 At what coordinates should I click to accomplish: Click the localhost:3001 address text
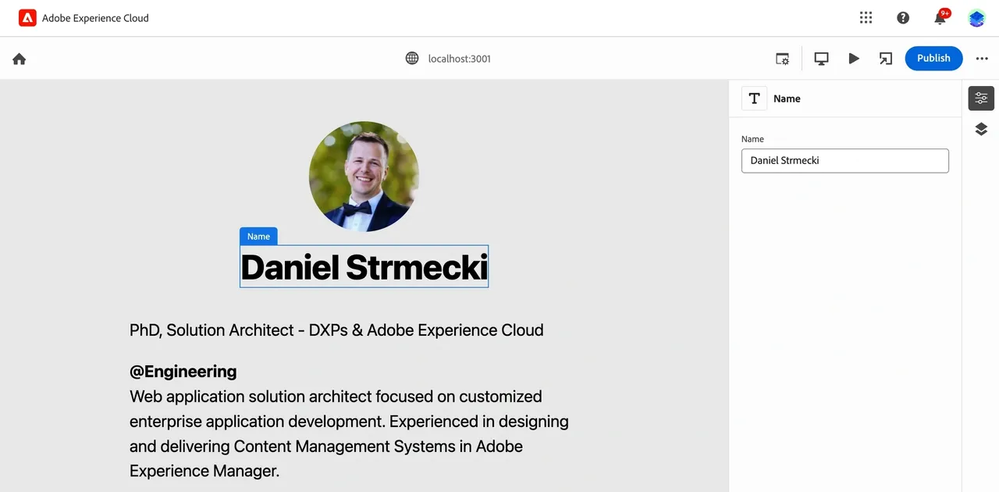[459, 59]
